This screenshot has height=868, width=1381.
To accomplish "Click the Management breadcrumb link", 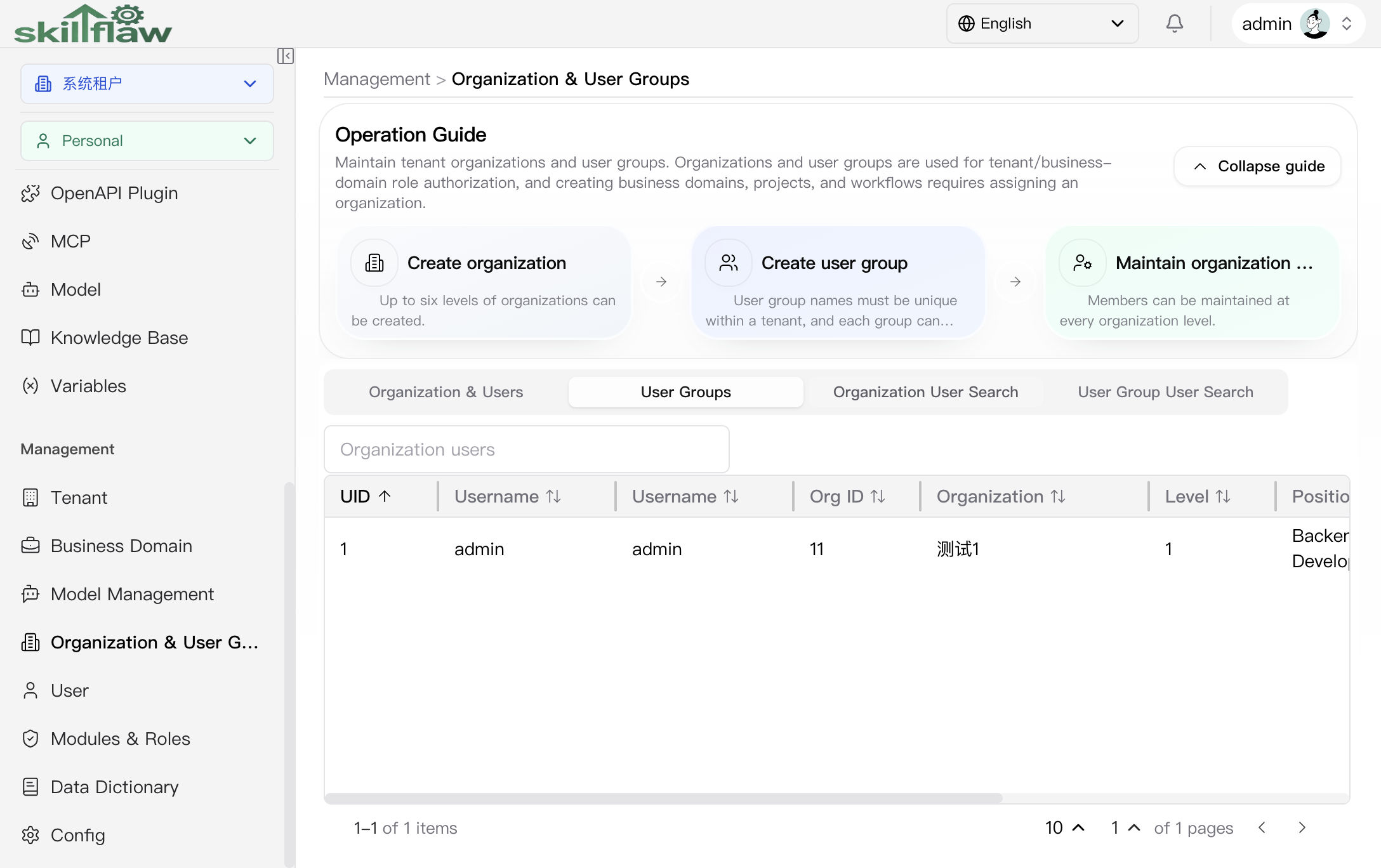I will coord(377,79).
